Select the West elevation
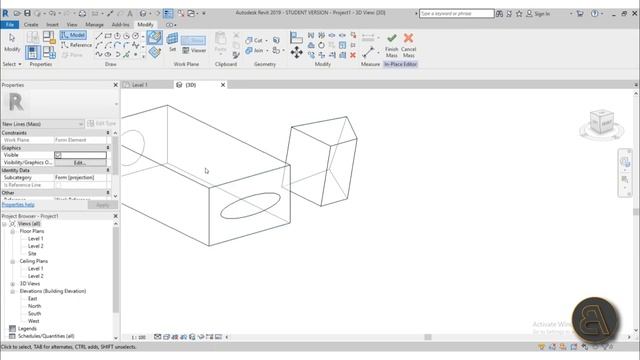The image size is (640, 360). pyautogui.click(x=34, y=321)
